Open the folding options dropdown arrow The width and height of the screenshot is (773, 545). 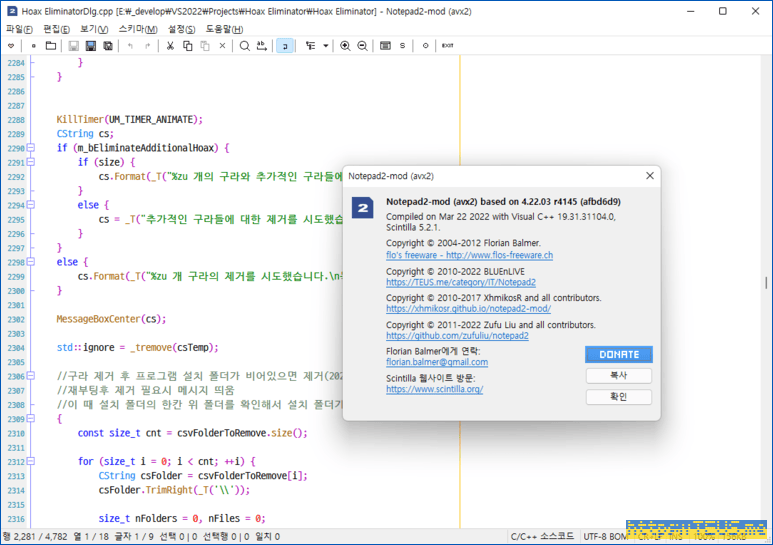[x=325, y=46]
